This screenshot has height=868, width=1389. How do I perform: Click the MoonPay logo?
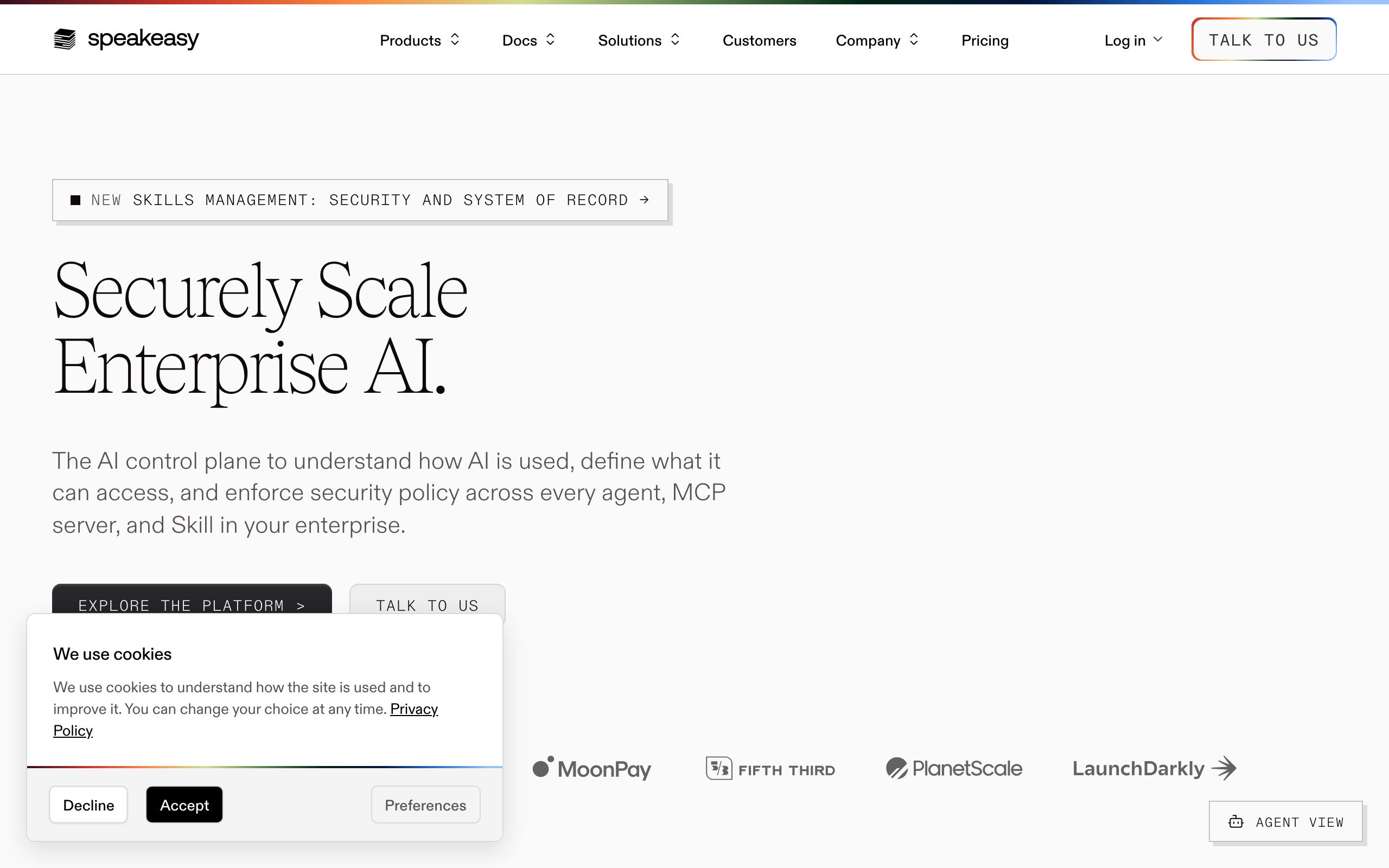tap(591, 768)
